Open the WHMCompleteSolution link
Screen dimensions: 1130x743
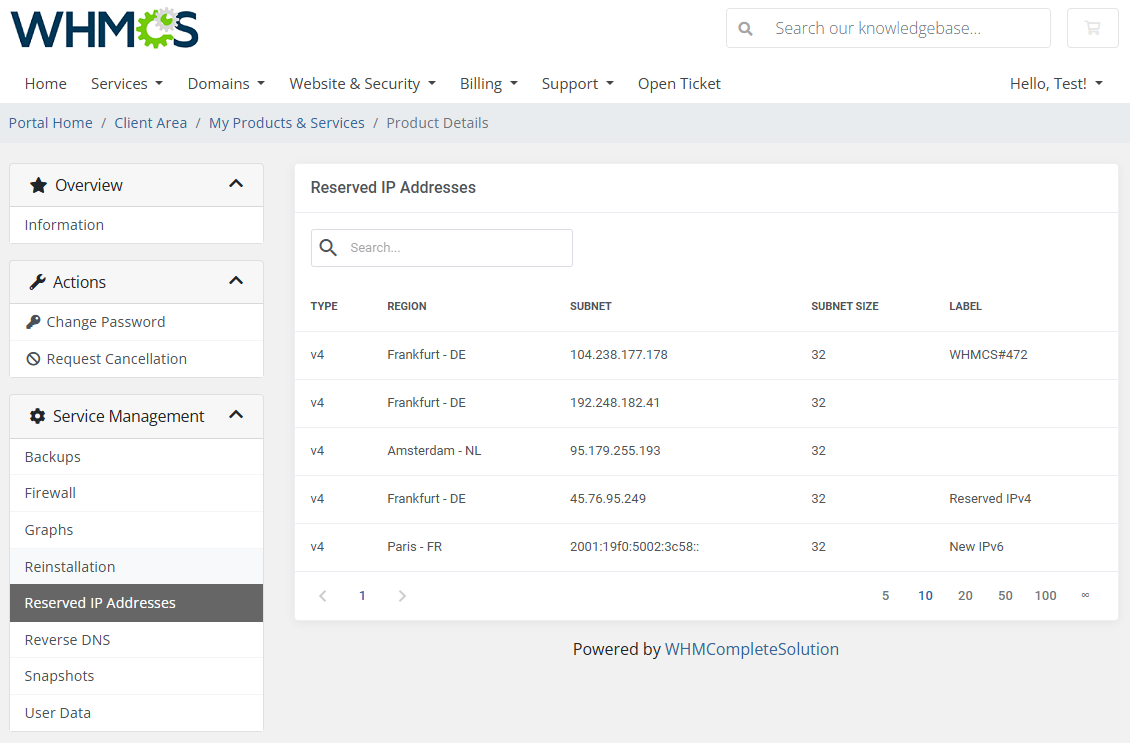751,648
